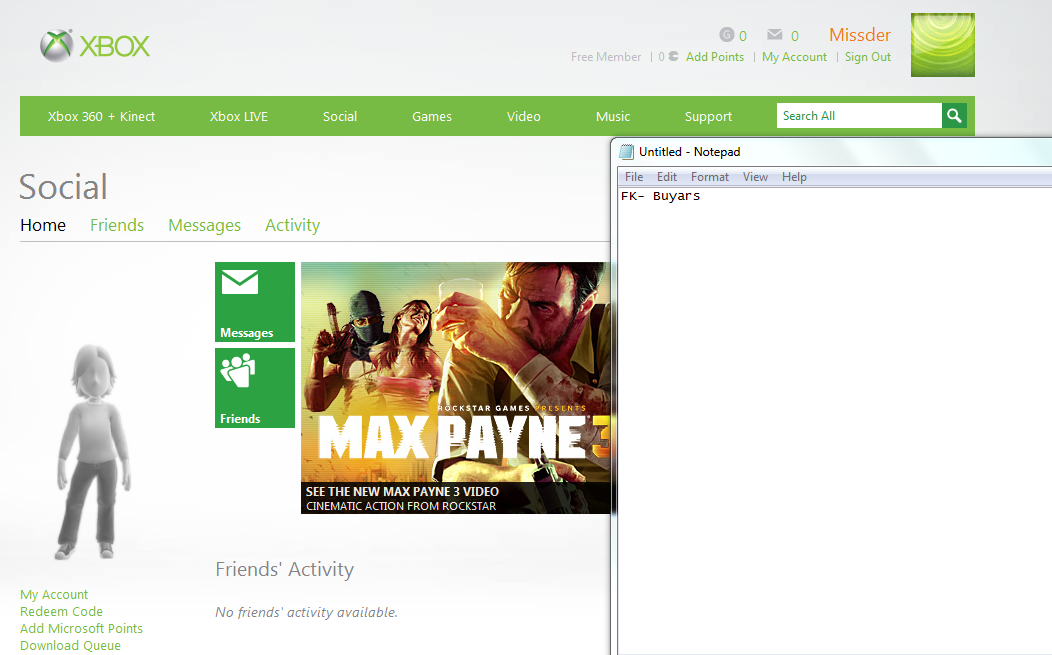Click the Redeem Code link
Image resolution: width=1052 pixels, height=655 pixels.
pos(61,611)
